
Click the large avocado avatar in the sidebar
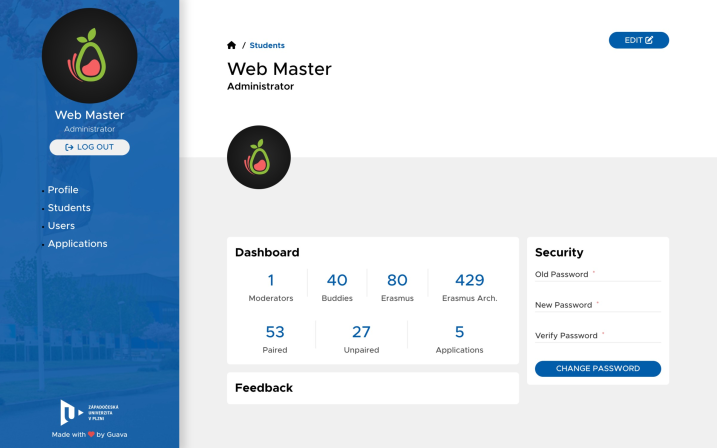(x=90, y=55)
